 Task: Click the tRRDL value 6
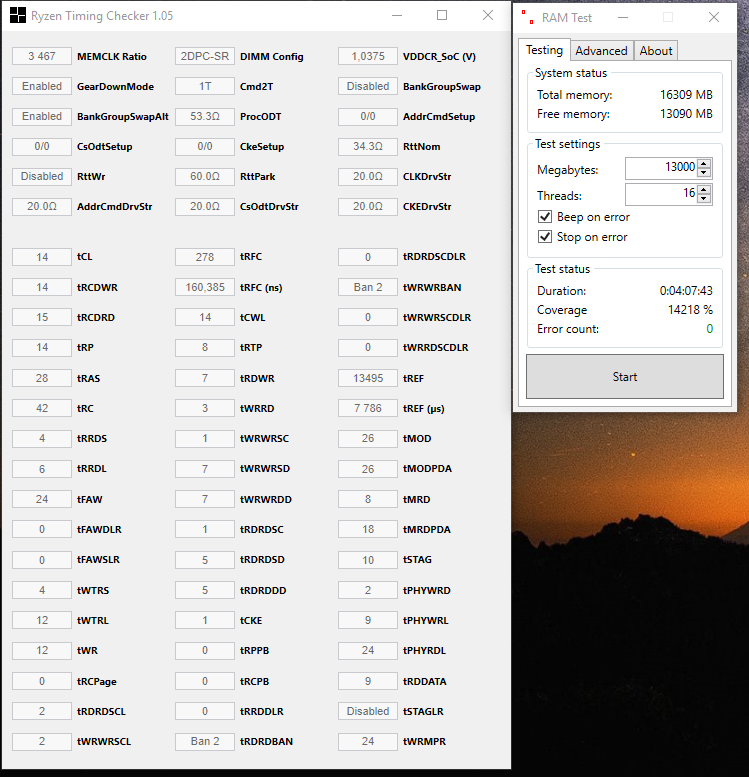pyautogui.click(x=42, y=469)
